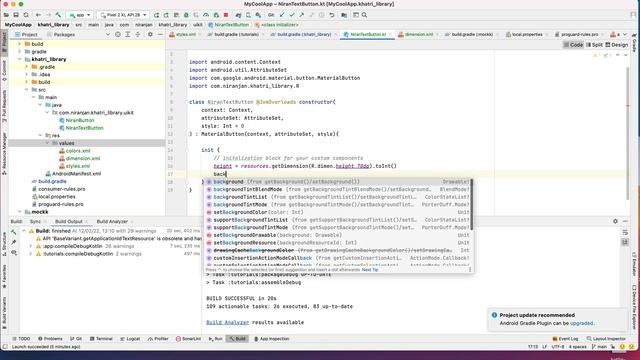Switch editor to Split view
This screenshot has height=360, width=640.
click(594, 45)
